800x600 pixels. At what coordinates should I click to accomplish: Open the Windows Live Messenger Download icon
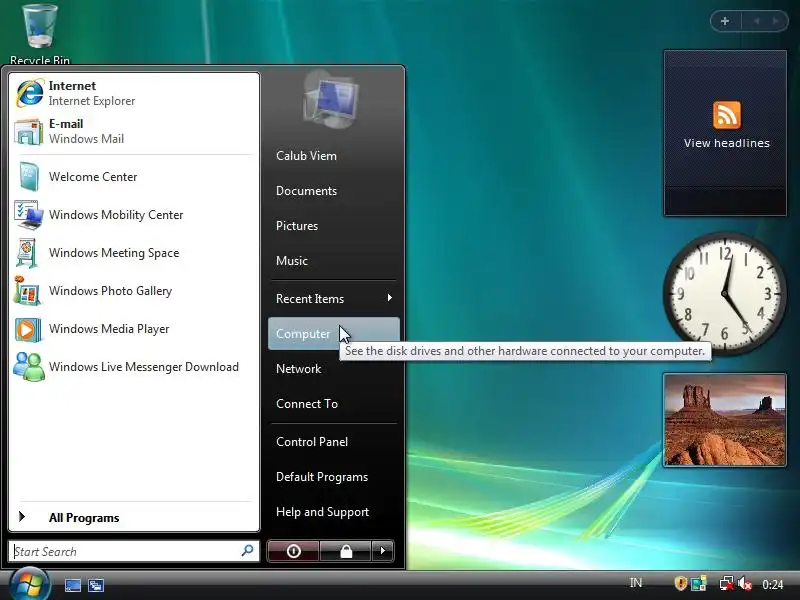tap(29, 367)
